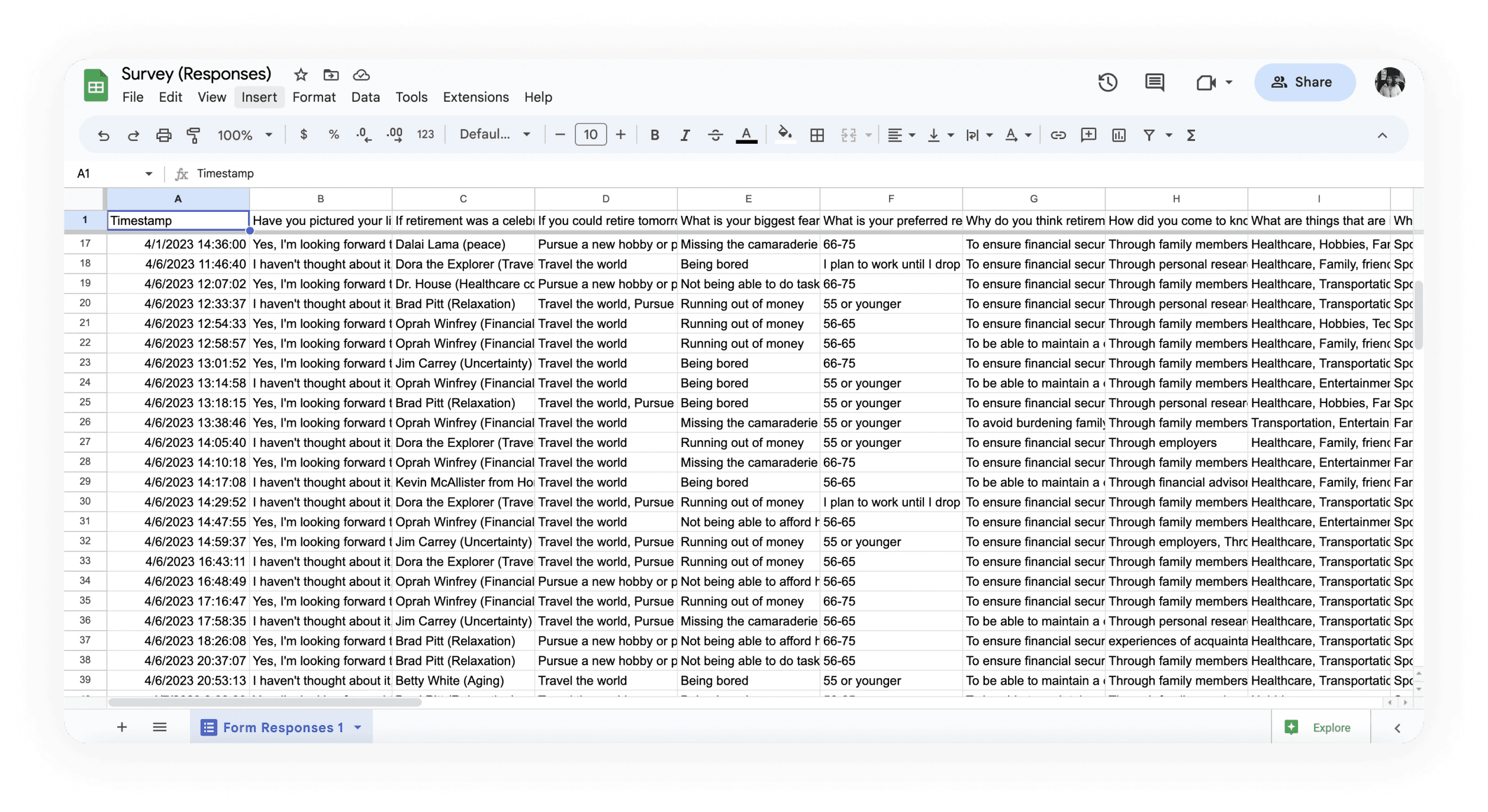The height and width of the screenshot is (812, 1488).
Task: Open the Name box dropdown arrow
Action: pyautogui.click(x=149, y=174)
